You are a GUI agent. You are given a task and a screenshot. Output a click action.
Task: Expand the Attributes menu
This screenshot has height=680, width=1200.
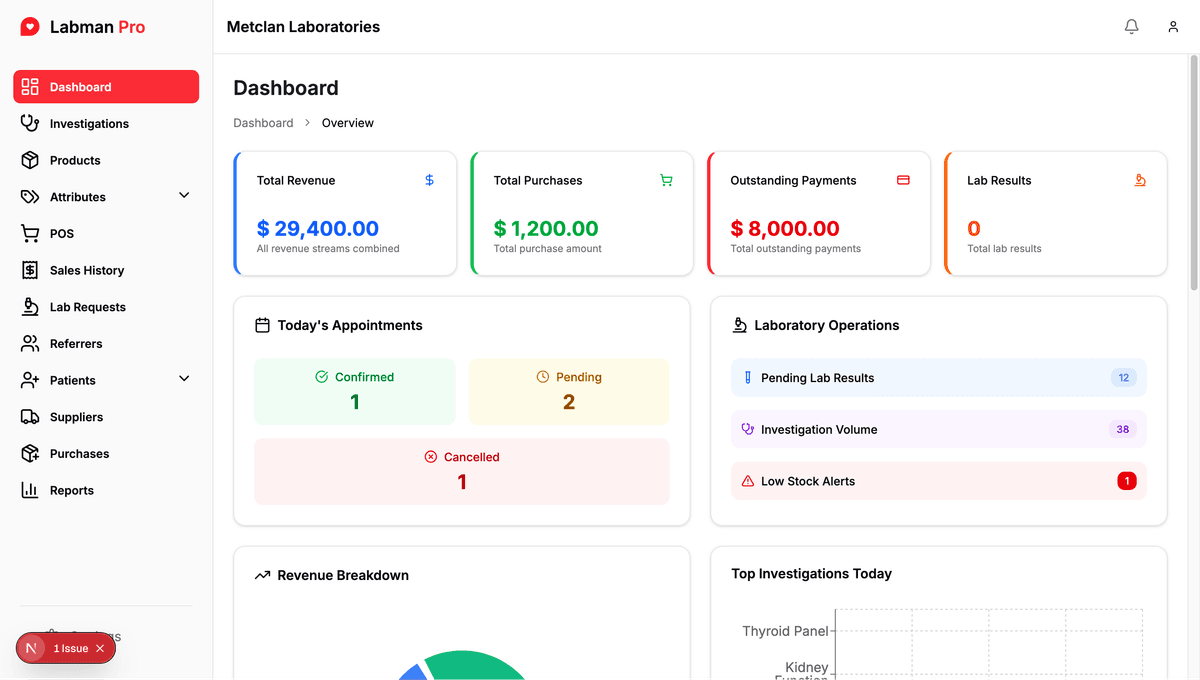[183, 196]
